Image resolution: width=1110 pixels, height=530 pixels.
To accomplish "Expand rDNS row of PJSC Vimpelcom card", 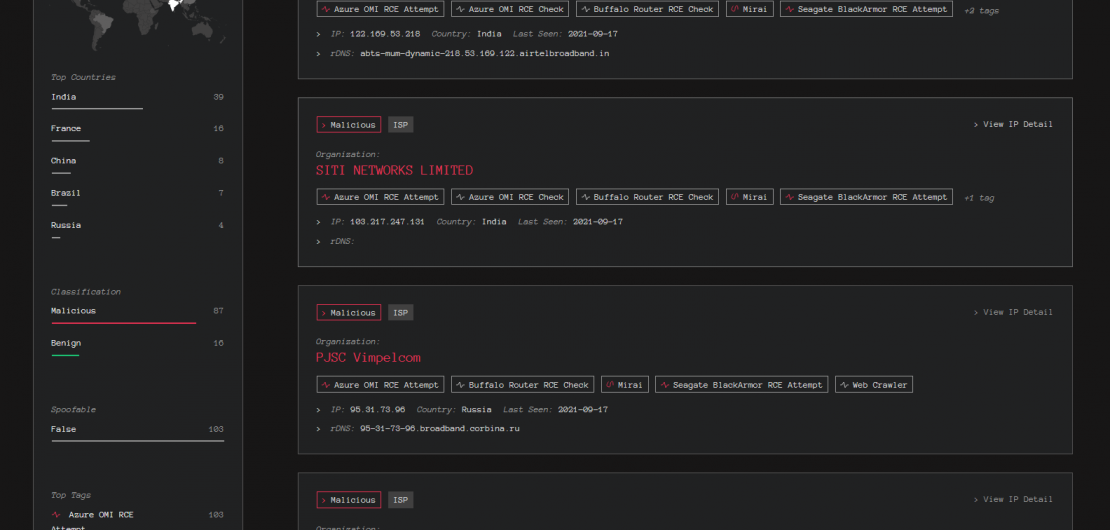I will (319, 428).
